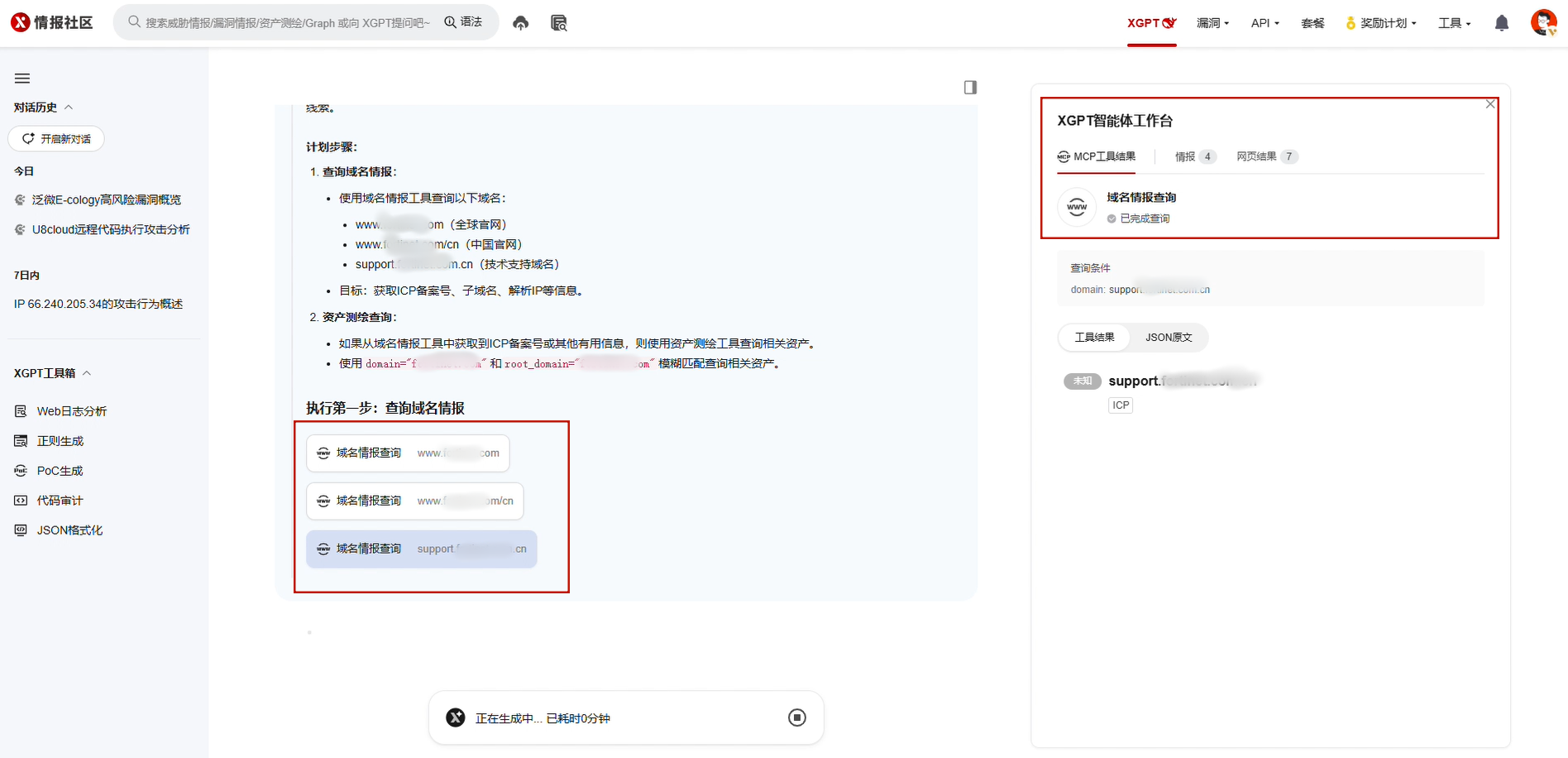
Task: Open 泛微E-cology高风险漏洞概览 conversation
Action: pyautogui.click(x=106, y=199)
